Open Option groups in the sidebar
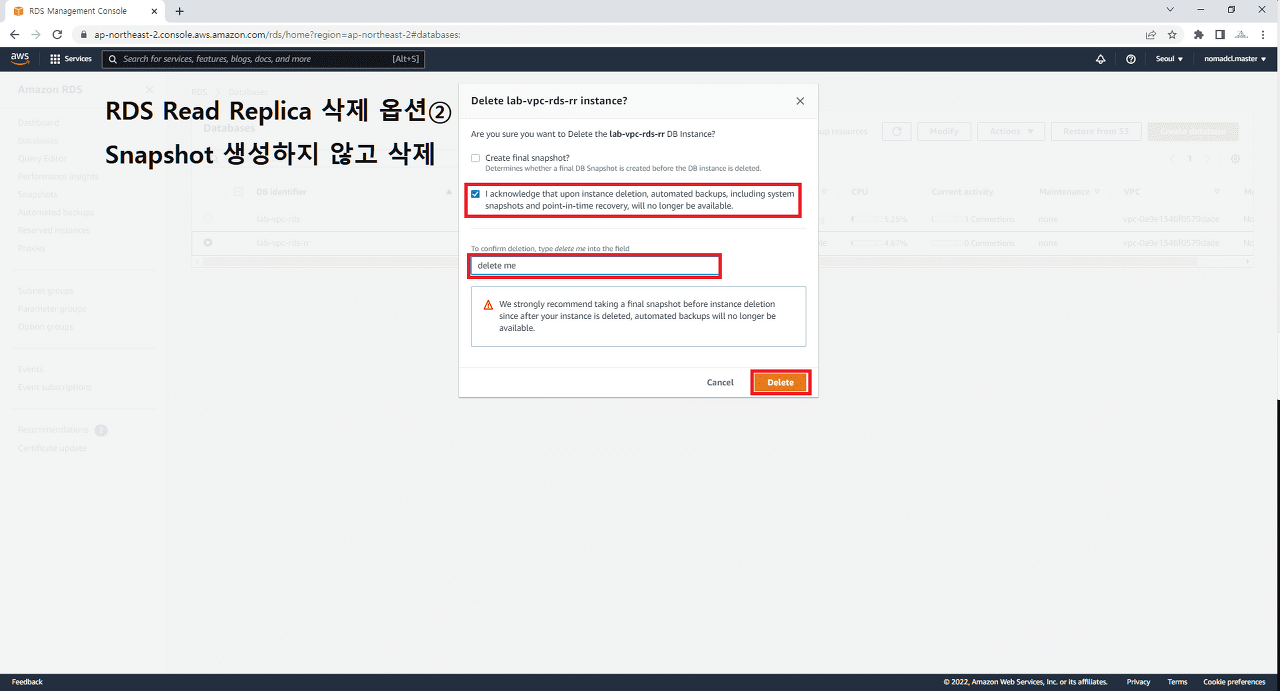Image resolution: width=1280 pixels, height=691 pixels. coord(46,327)
